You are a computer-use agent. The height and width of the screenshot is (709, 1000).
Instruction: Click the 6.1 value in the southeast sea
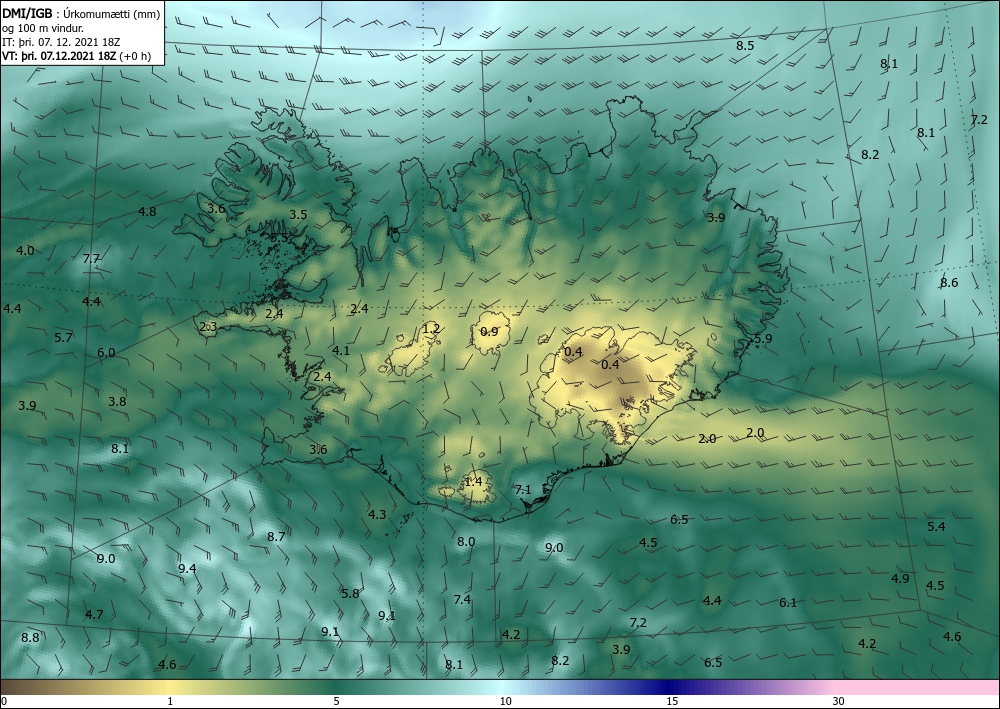(x=788, y=603)
